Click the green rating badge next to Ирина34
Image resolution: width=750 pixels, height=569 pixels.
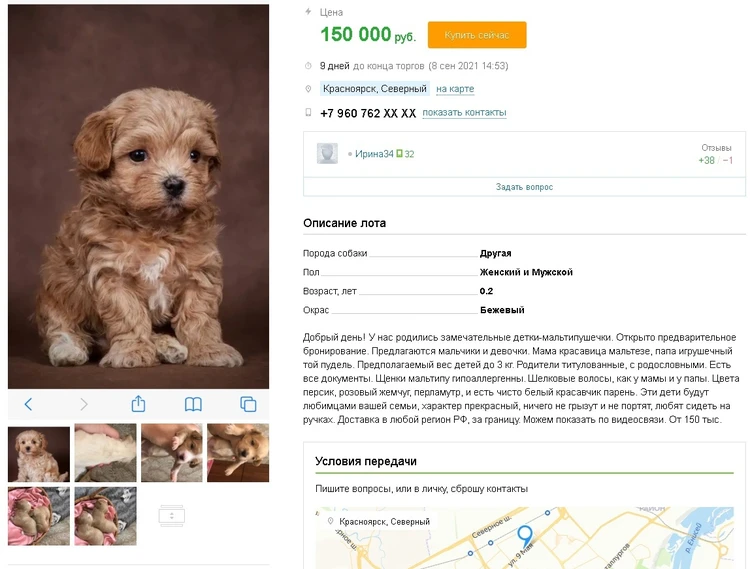point(399,154)
